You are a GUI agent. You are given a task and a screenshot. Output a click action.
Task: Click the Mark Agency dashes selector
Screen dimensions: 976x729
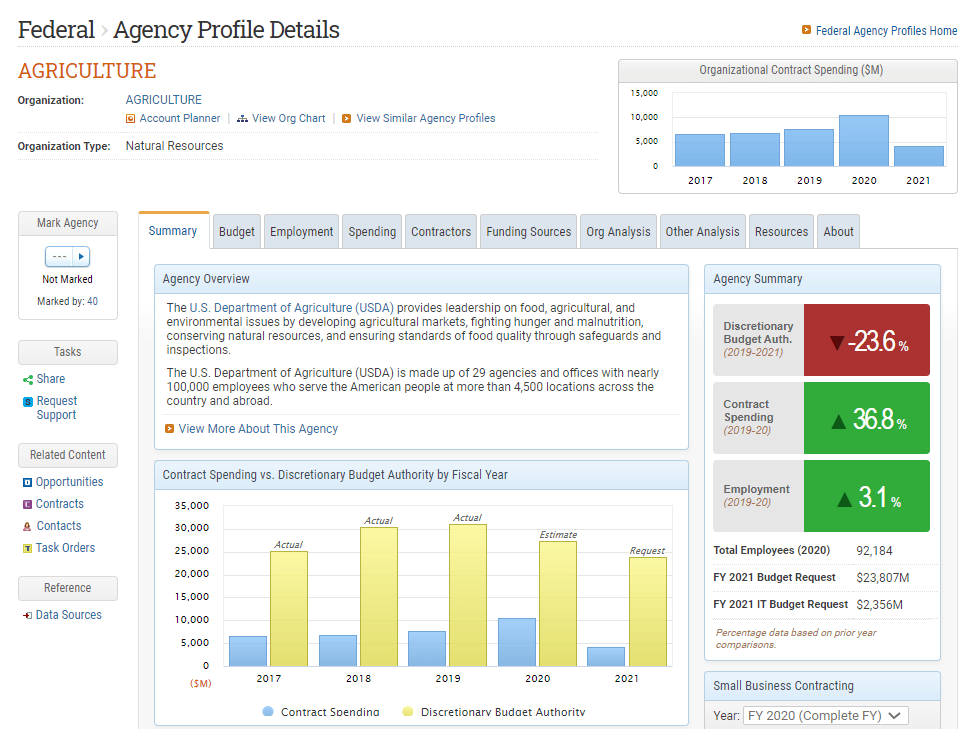click(59, 256)
